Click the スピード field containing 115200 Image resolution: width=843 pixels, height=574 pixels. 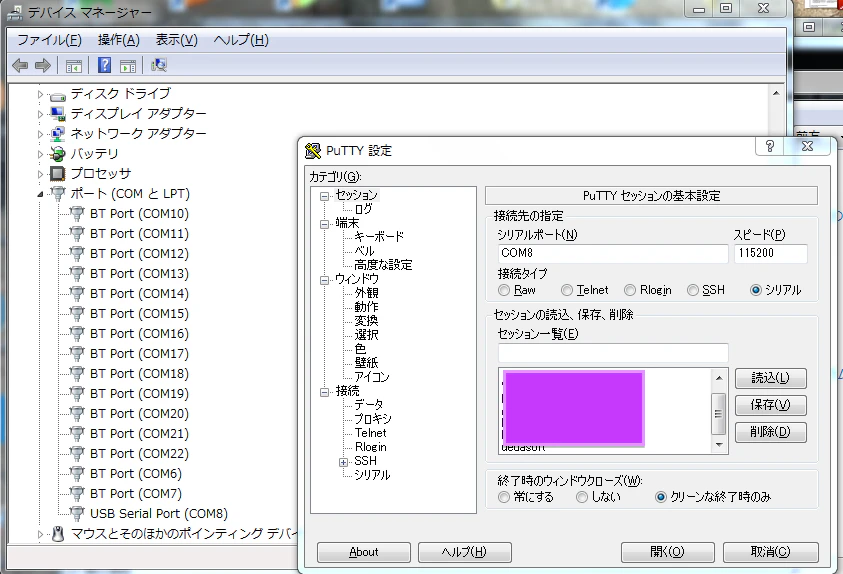coord(770,253)
